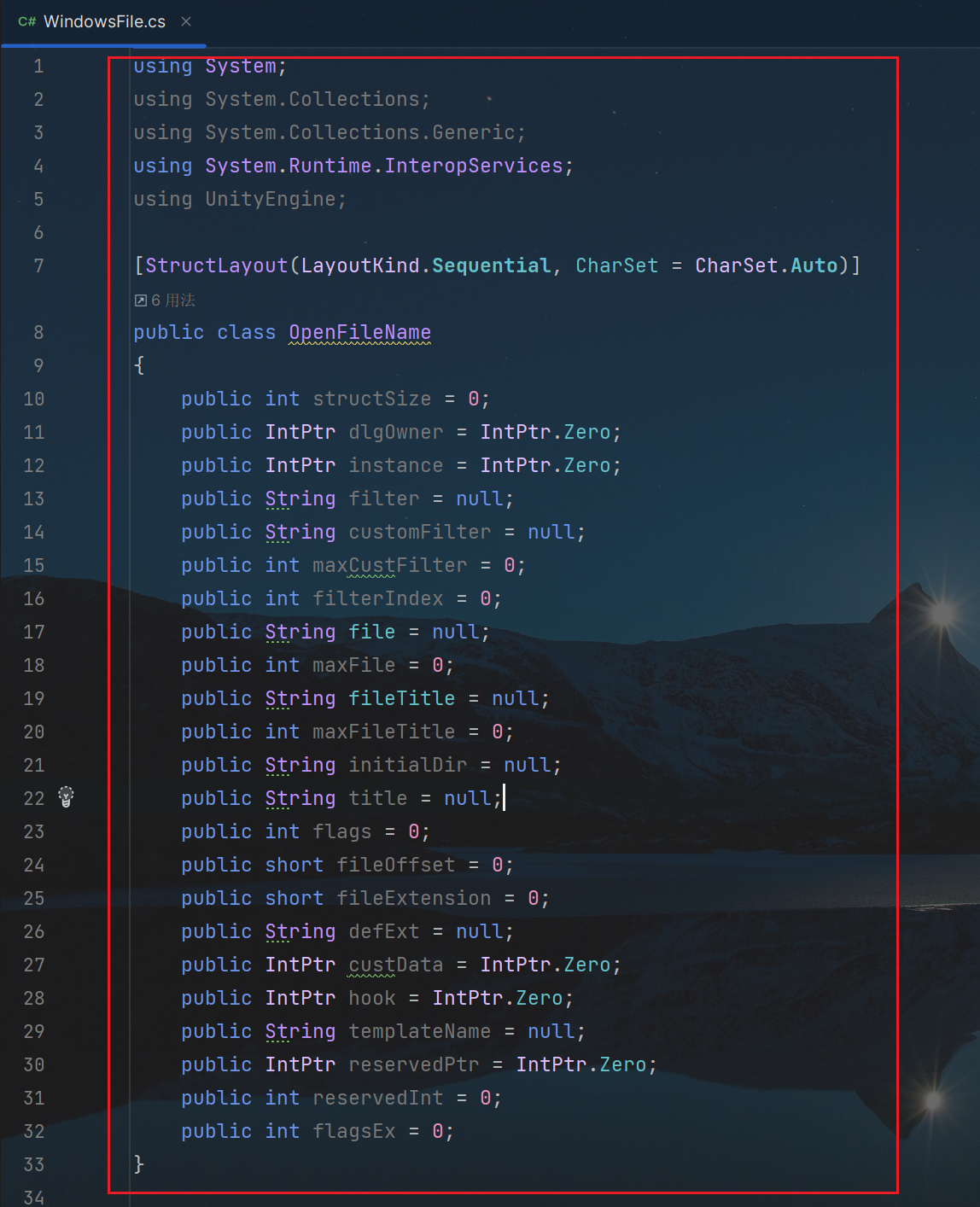
Task: Click the dlgOwner field name
Action: (x=396, y=432)
